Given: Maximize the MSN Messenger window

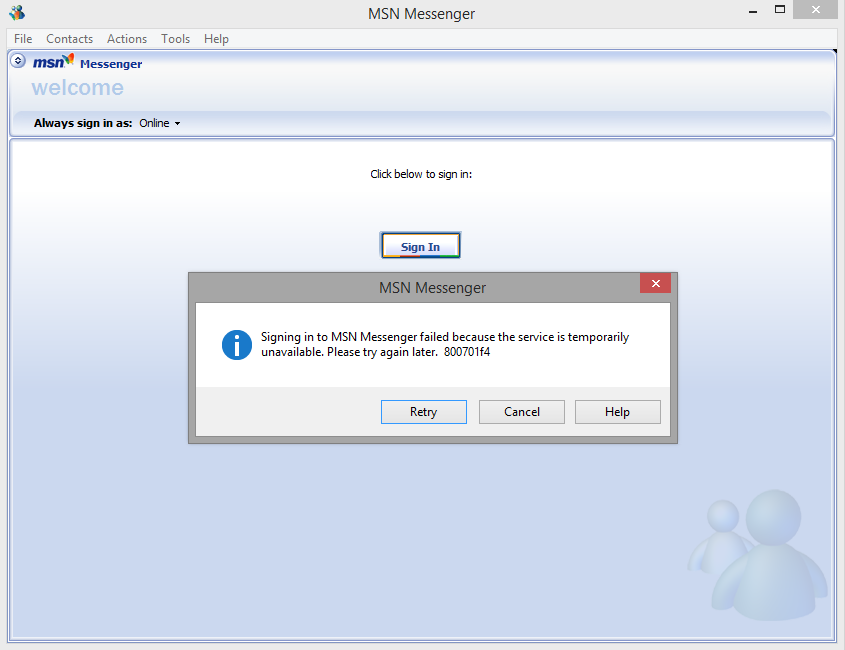Looking at the screenshot, I should coord(780,10).
